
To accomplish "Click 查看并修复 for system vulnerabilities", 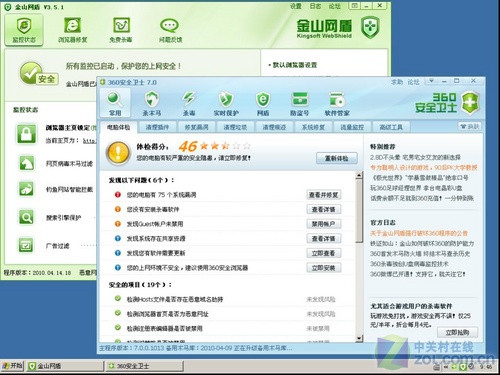I will point(323,195).
